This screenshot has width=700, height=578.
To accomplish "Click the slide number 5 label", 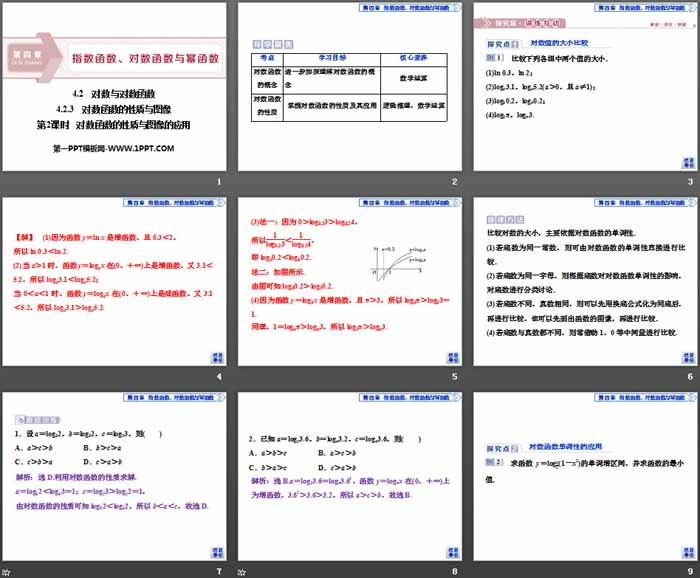I will [454, 377].
